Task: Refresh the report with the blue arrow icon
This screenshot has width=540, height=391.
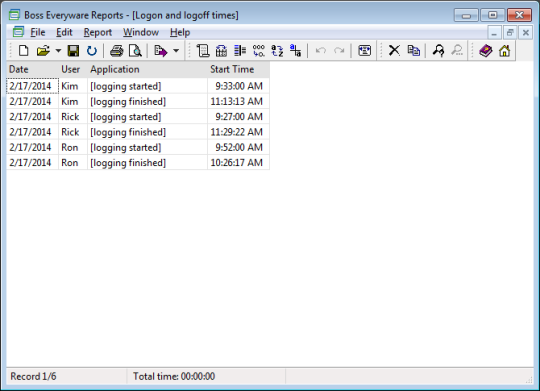Action: tap(92, 51)
